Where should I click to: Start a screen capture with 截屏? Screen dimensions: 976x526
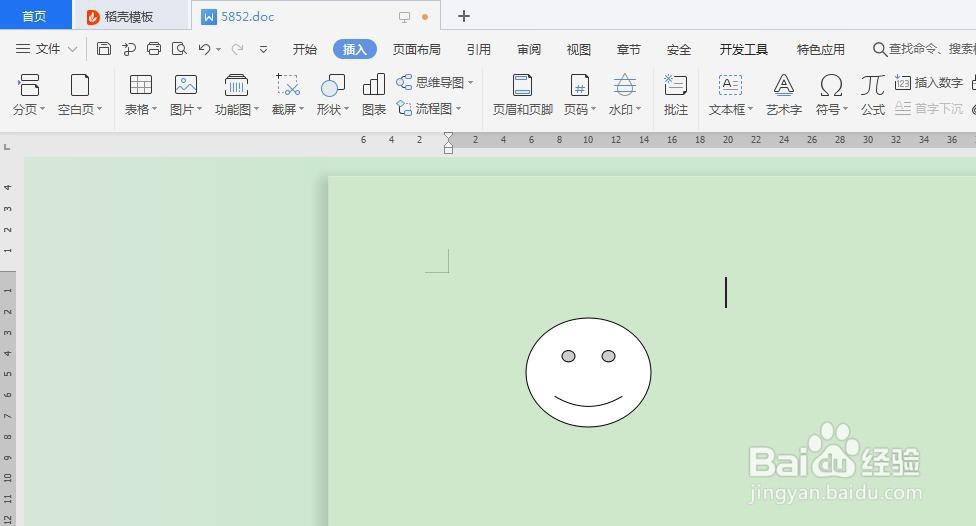tap(288, 94)
